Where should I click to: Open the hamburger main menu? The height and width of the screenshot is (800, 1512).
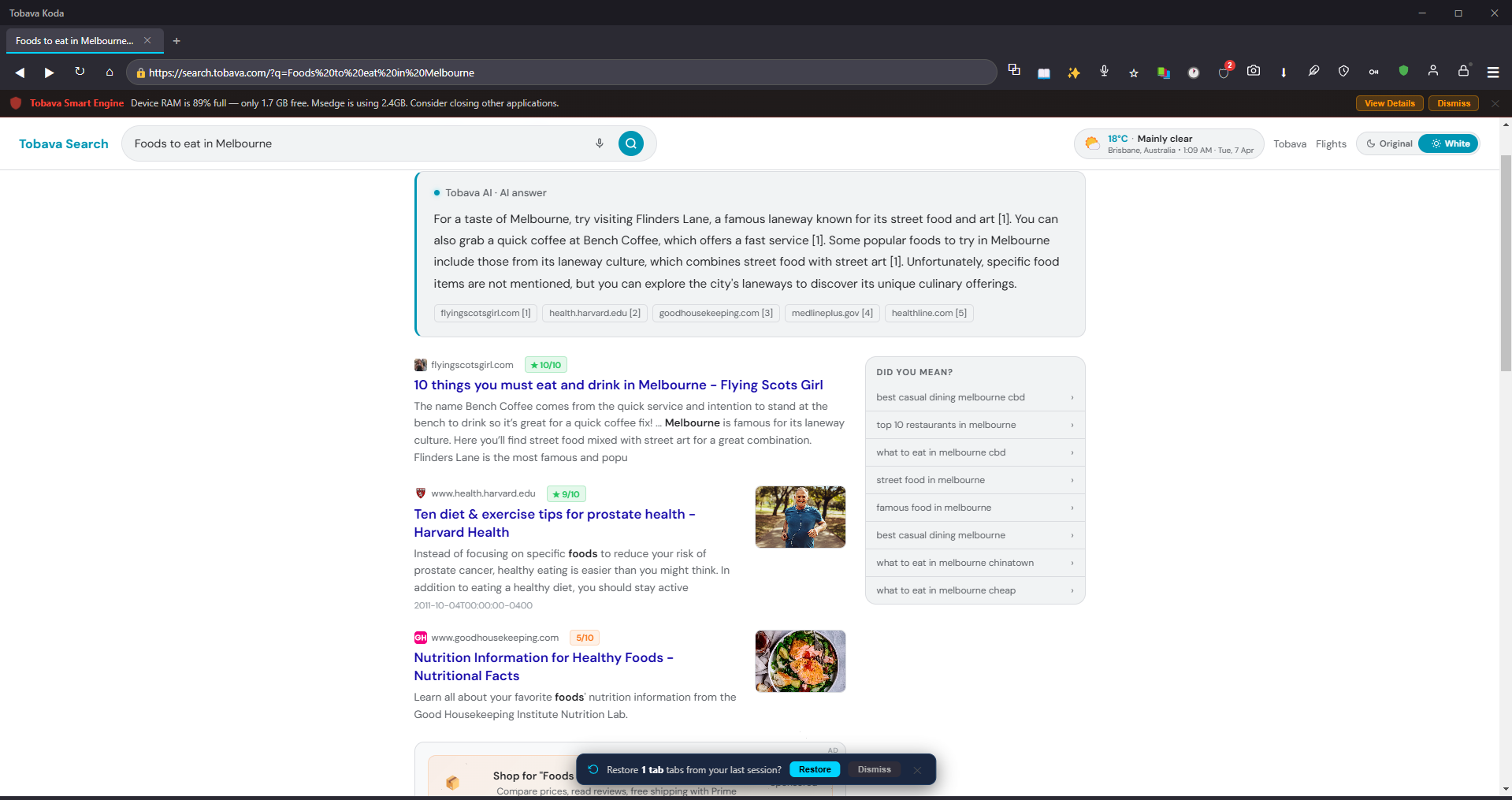(x=1493, y=73)
